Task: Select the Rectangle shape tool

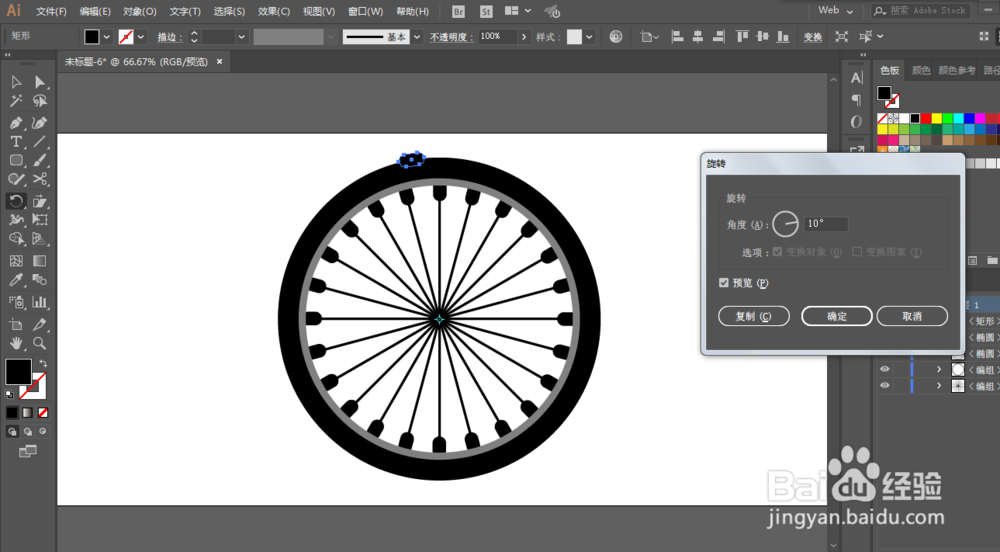Action: (16, 161)
